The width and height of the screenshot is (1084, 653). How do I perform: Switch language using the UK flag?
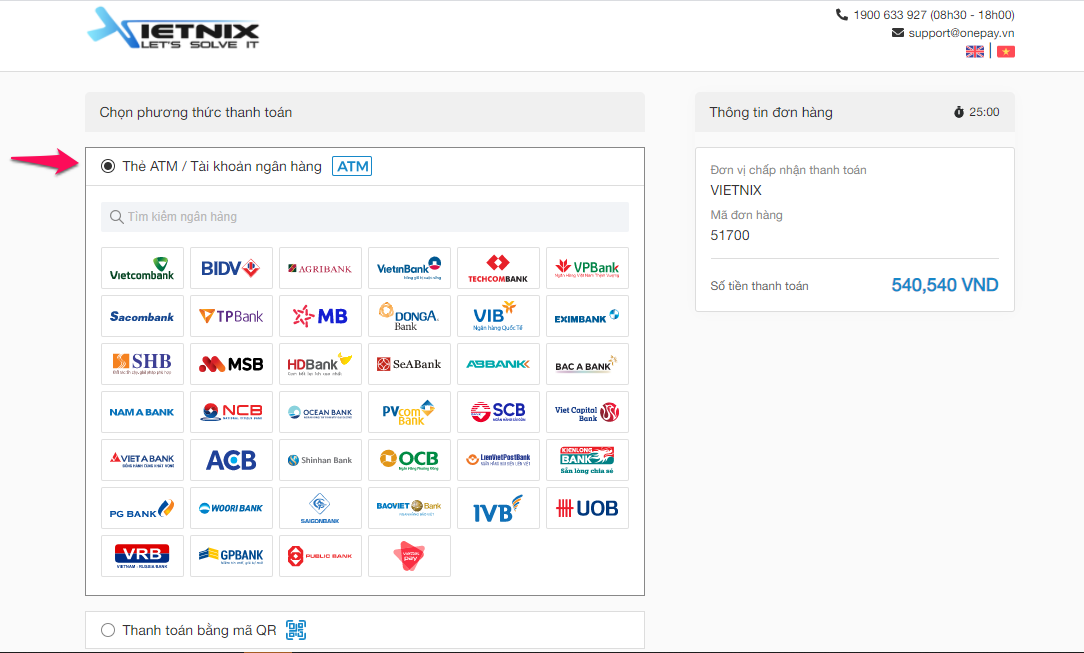[x=975, y=52]
